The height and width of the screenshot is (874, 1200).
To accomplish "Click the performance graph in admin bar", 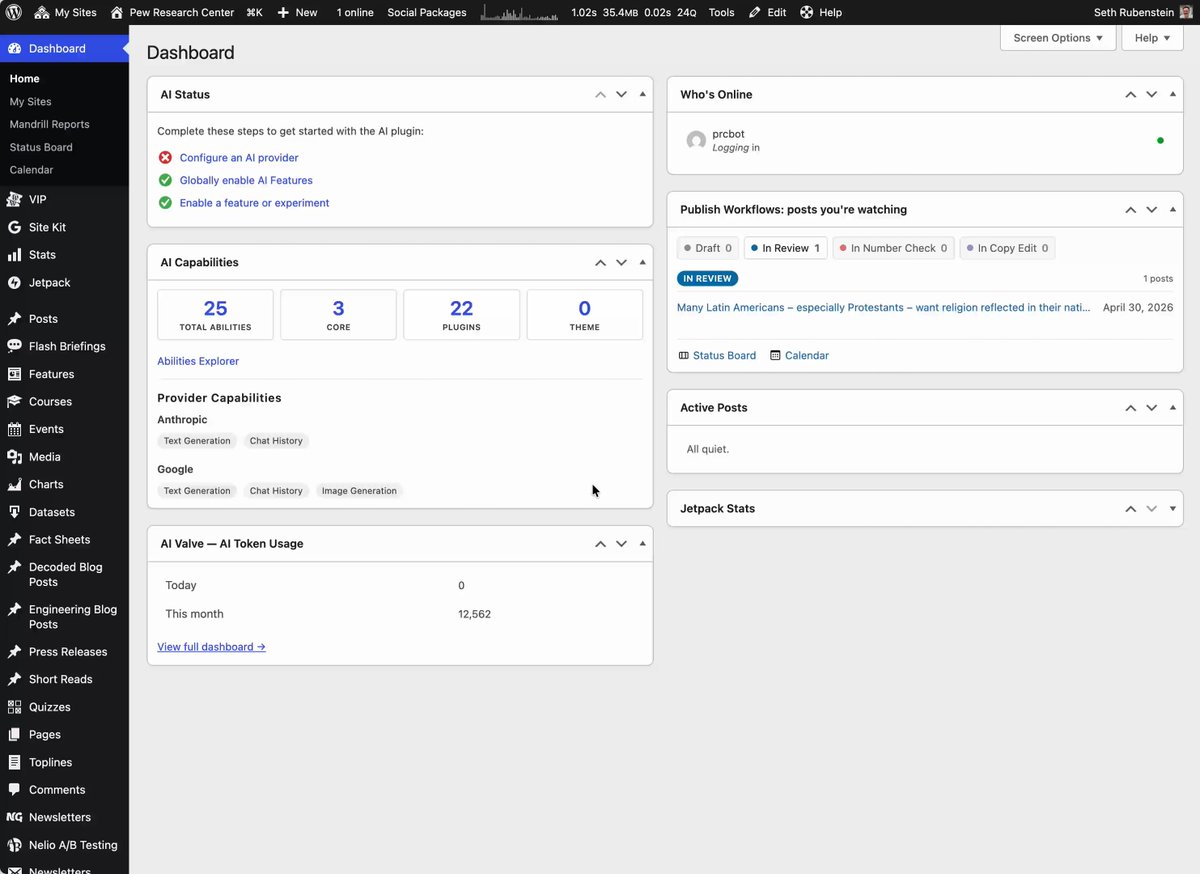I will (520, 13).
